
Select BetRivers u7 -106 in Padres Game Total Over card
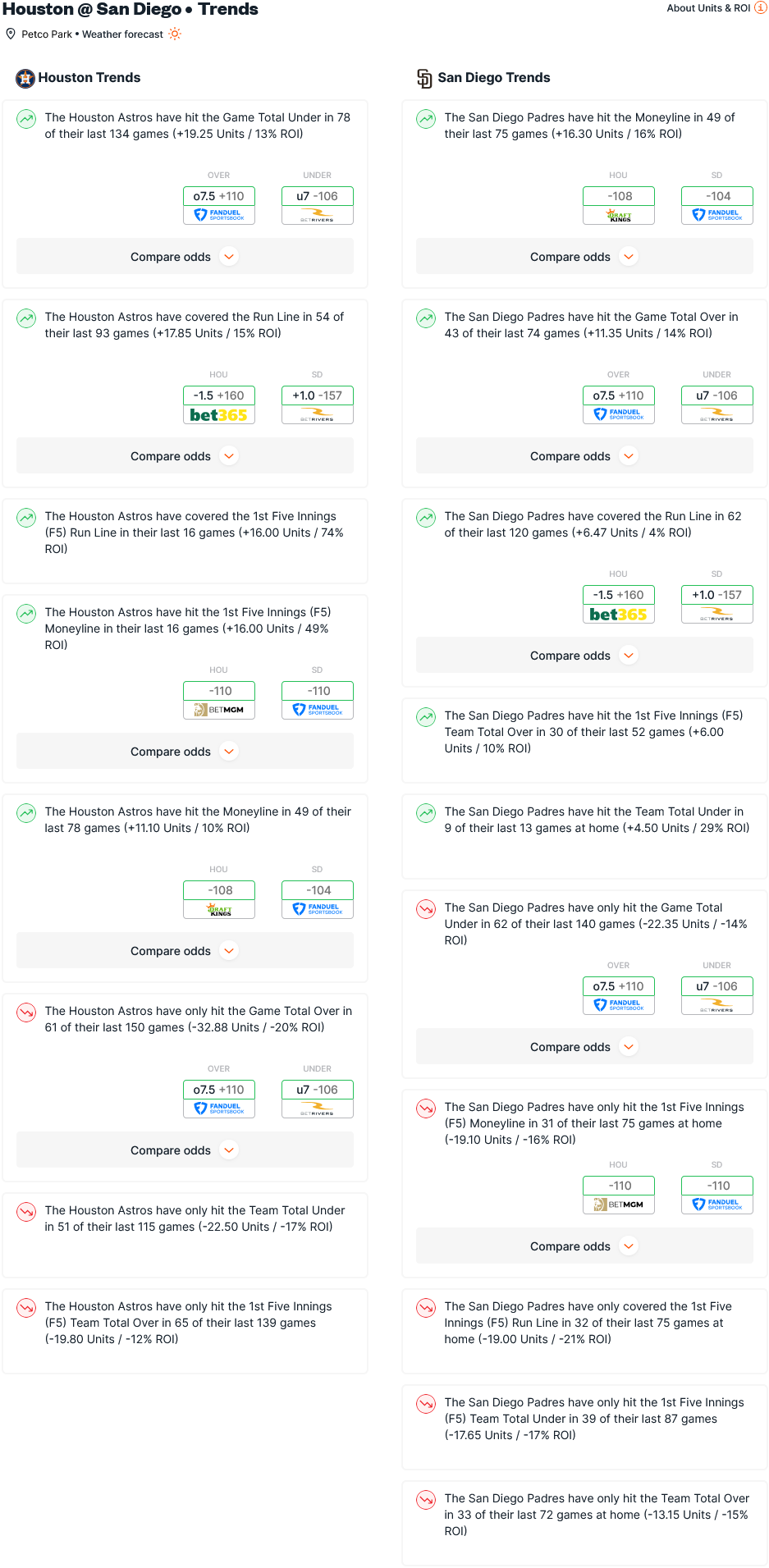coord(717,405)
